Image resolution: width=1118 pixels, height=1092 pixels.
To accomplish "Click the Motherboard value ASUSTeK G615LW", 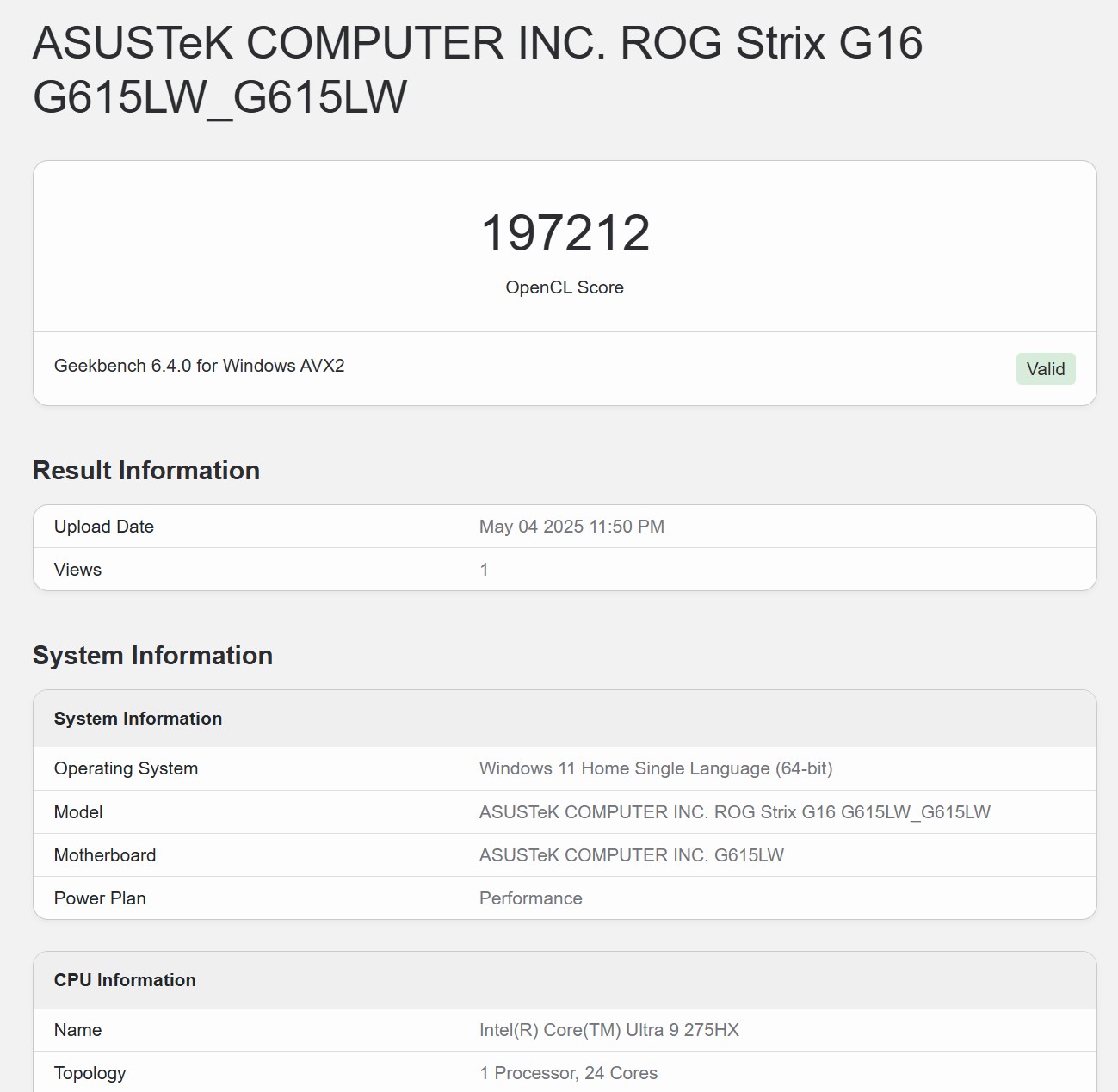I will point(631,855).
